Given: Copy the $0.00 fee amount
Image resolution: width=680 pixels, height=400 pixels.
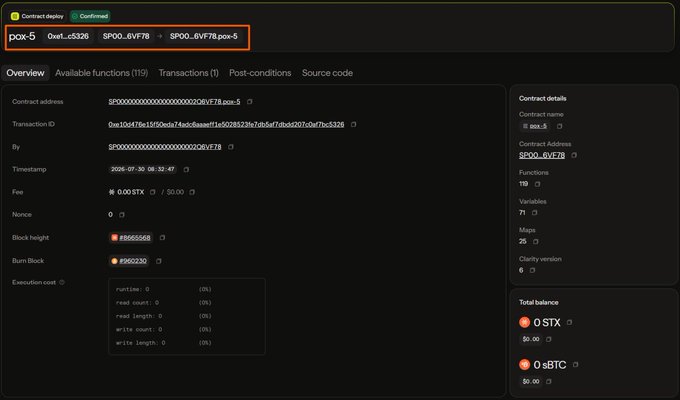Looking at the screenshot, I should pos(192,192).
